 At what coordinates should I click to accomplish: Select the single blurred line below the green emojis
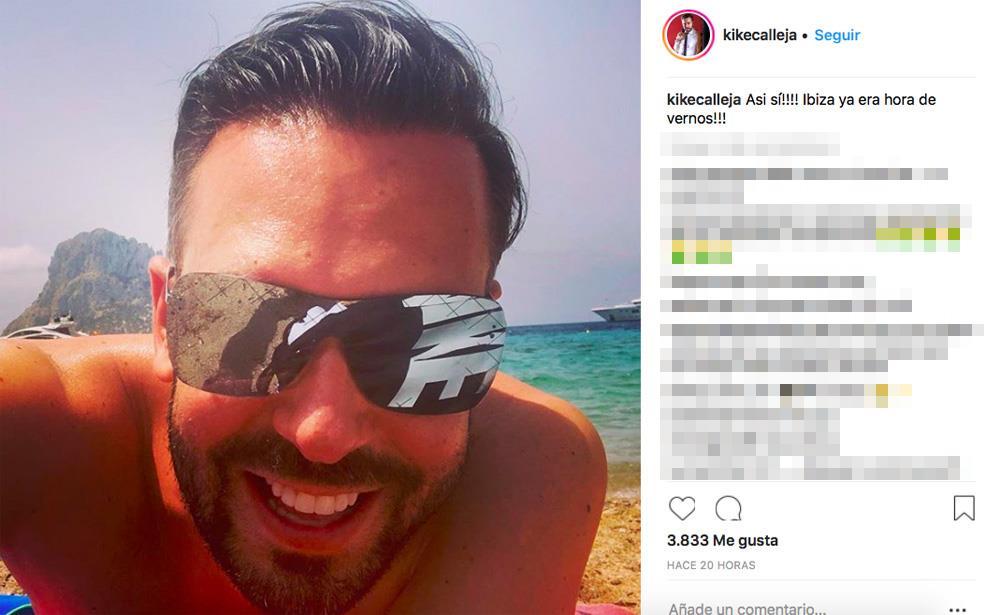(768, 282)
